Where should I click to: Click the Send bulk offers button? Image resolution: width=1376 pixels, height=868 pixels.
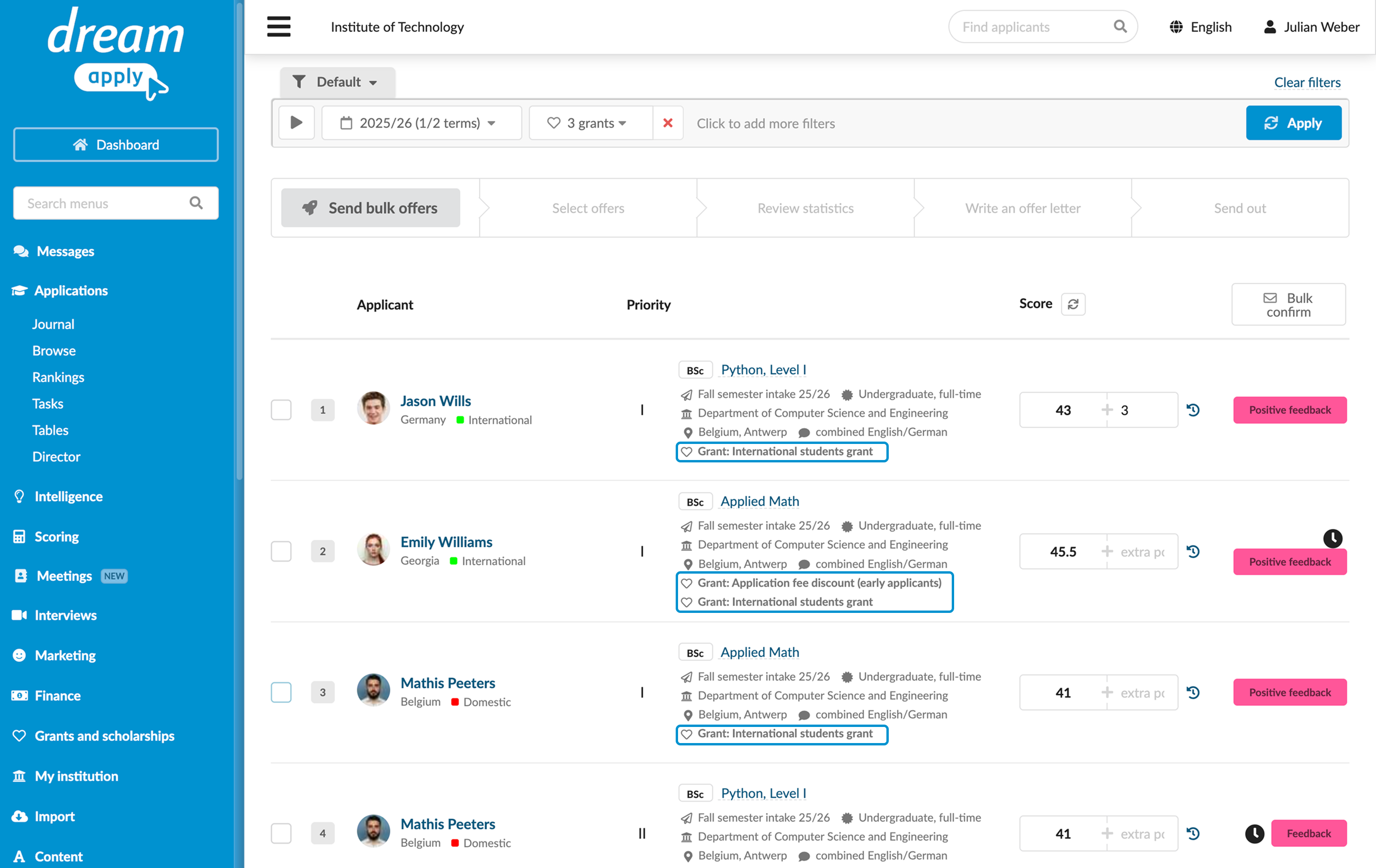370,208
